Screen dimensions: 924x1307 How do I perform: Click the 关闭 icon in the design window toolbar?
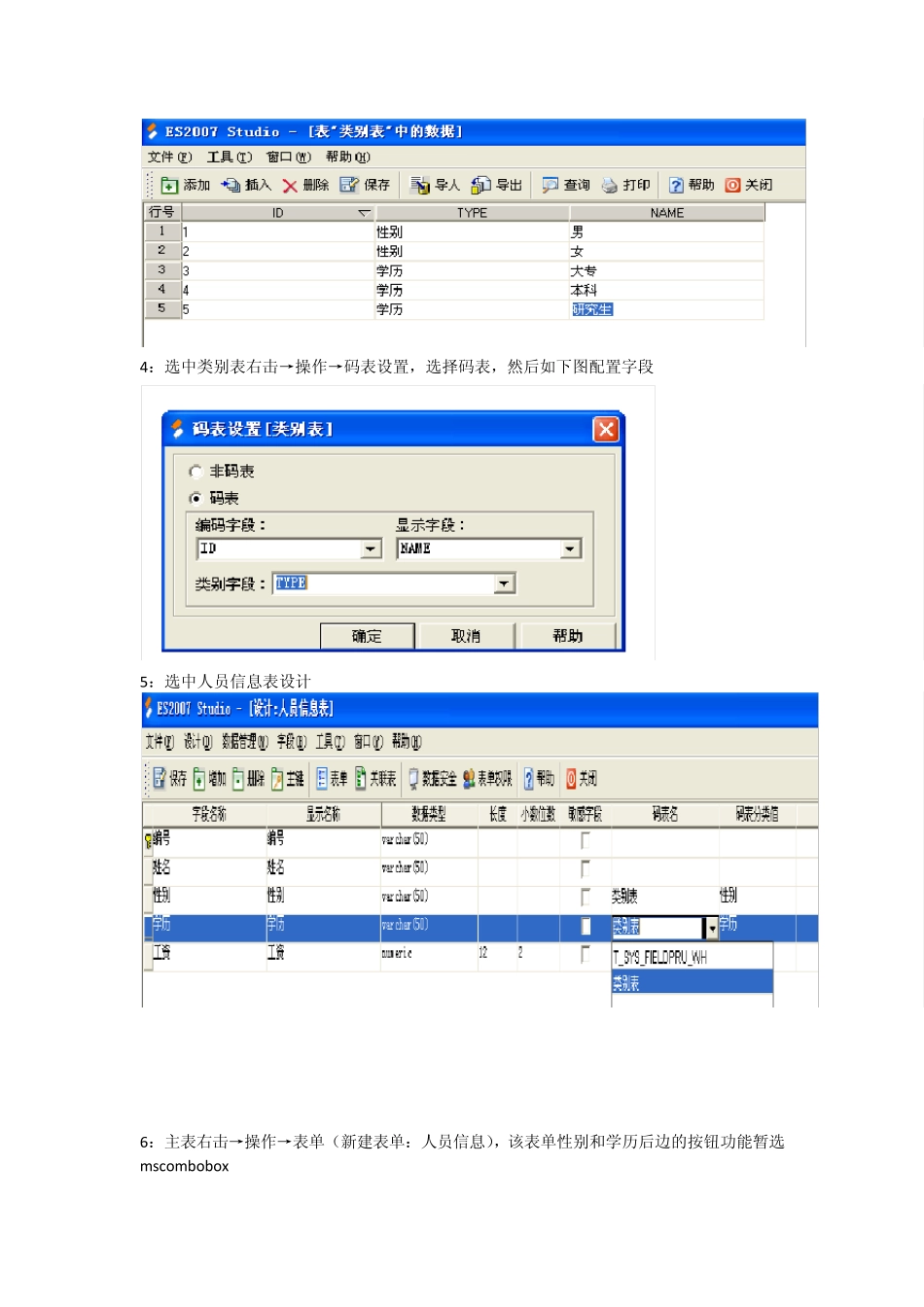coord(572,778)
